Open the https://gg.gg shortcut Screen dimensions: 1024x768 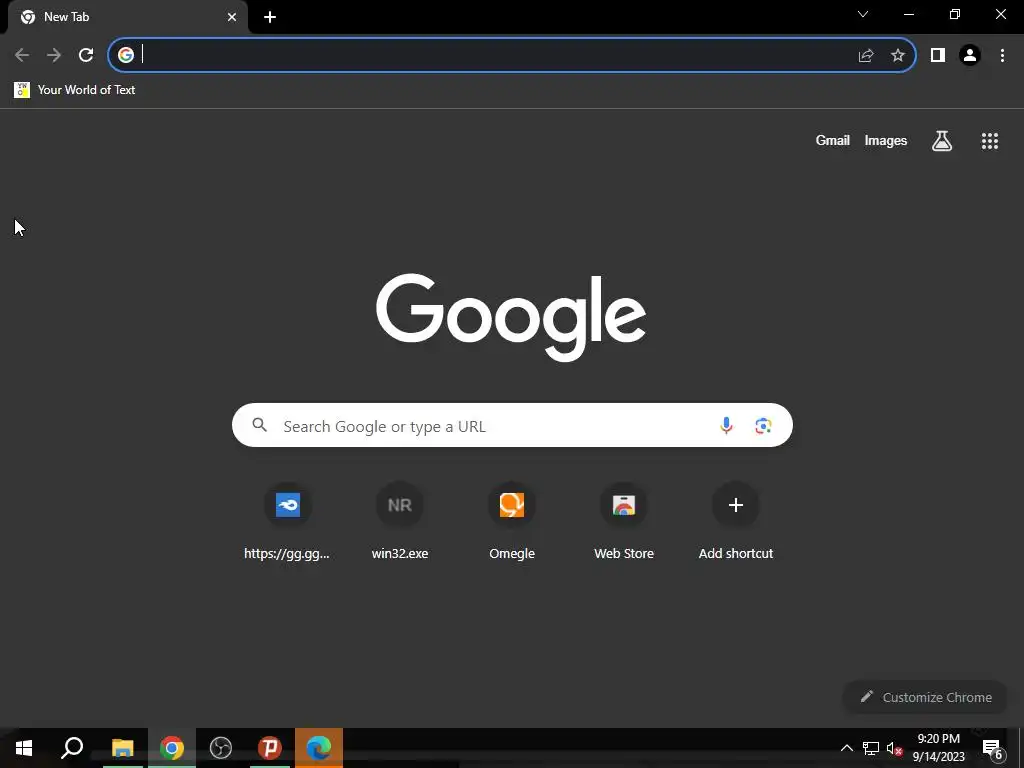point(287,522)
